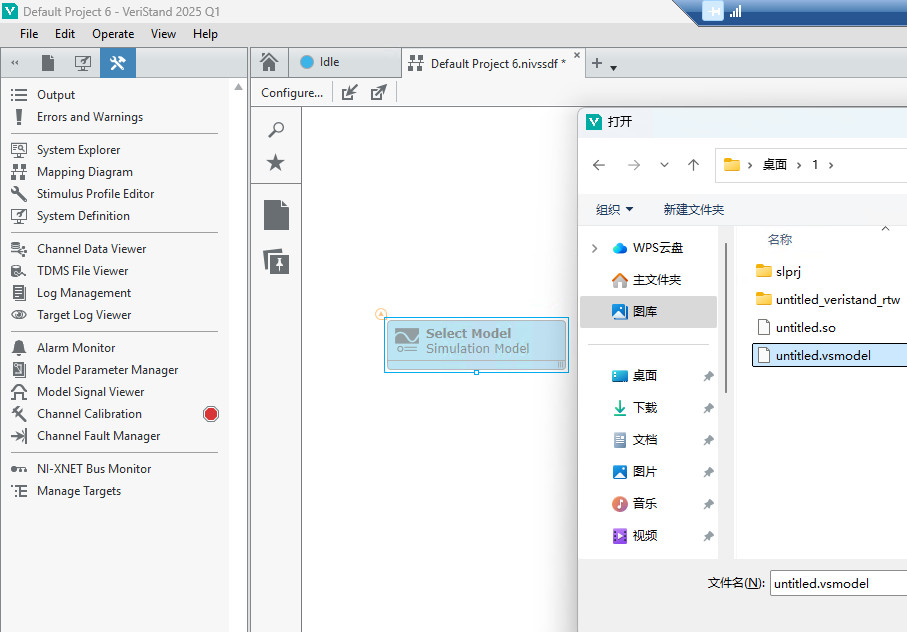Open TDMS File Viewer
The height and width of the screenshot is (632, 907).
82,271
